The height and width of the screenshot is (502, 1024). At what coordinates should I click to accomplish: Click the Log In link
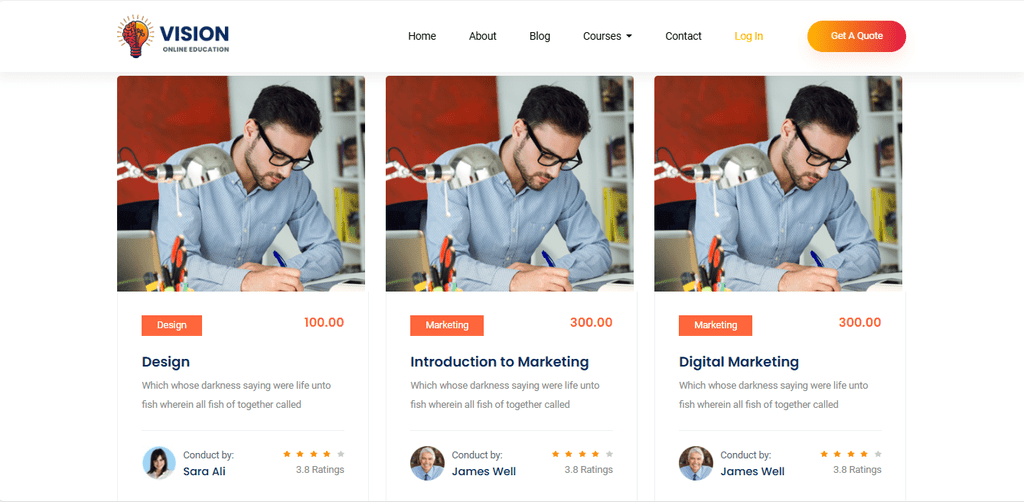click(x=748, y=37)
